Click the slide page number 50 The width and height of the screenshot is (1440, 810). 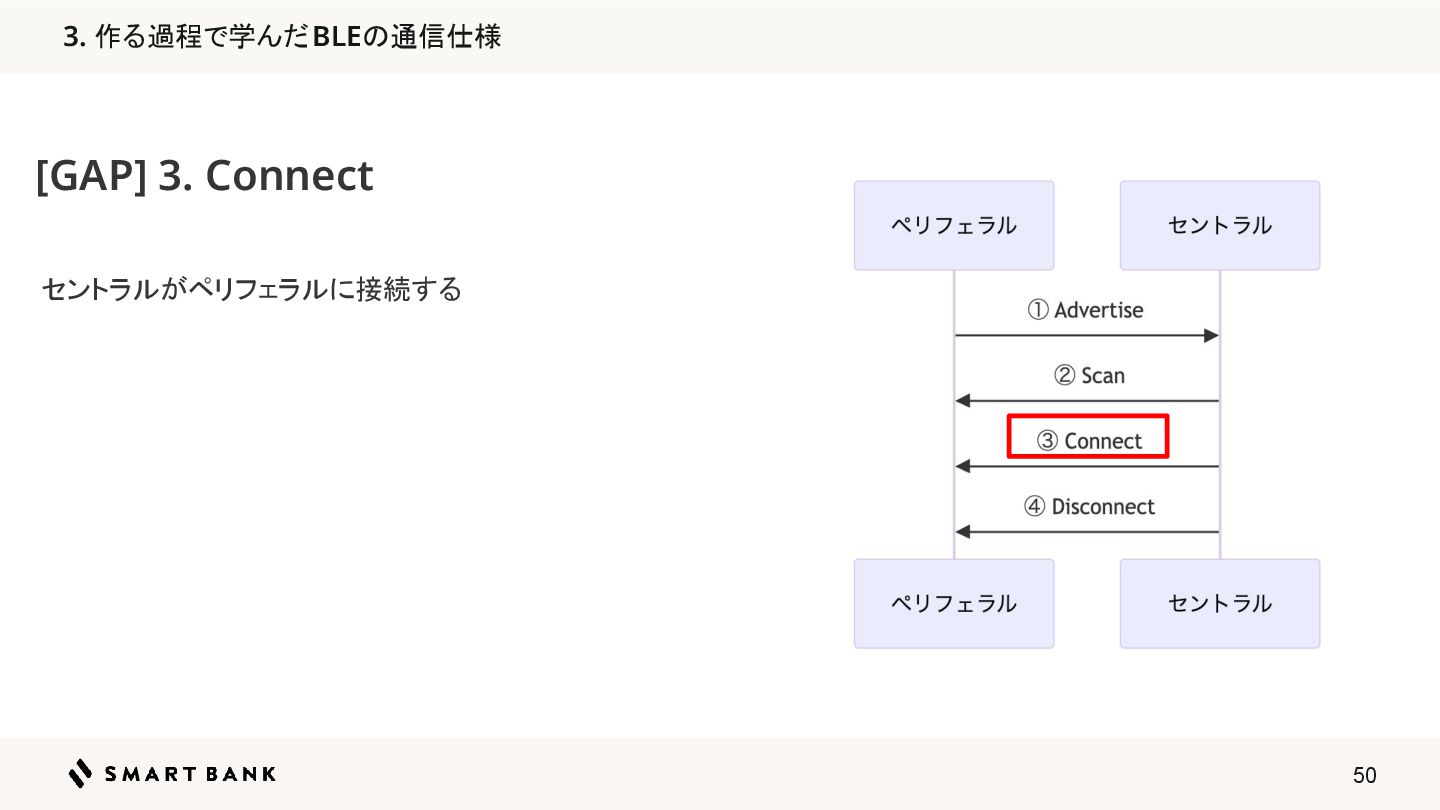1364,775
